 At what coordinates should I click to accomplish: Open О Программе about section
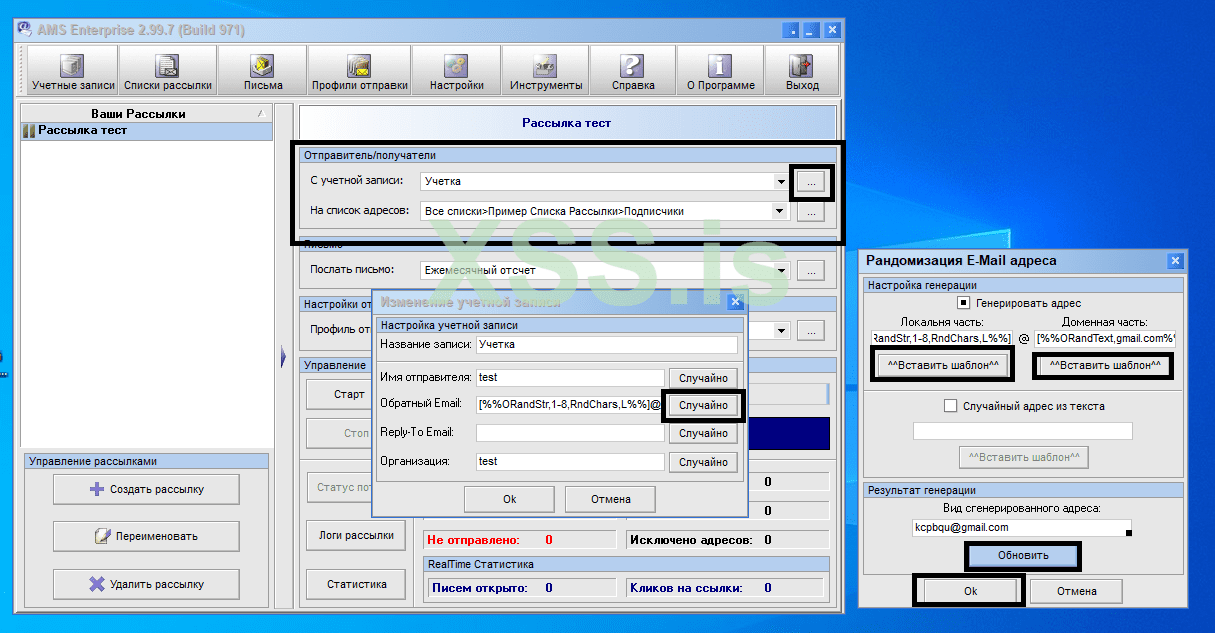720,70
